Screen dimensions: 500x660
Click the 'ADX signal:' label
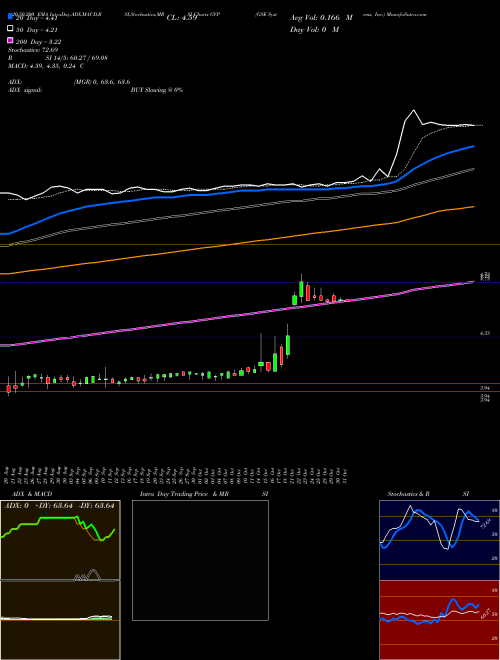coord(25,90)
